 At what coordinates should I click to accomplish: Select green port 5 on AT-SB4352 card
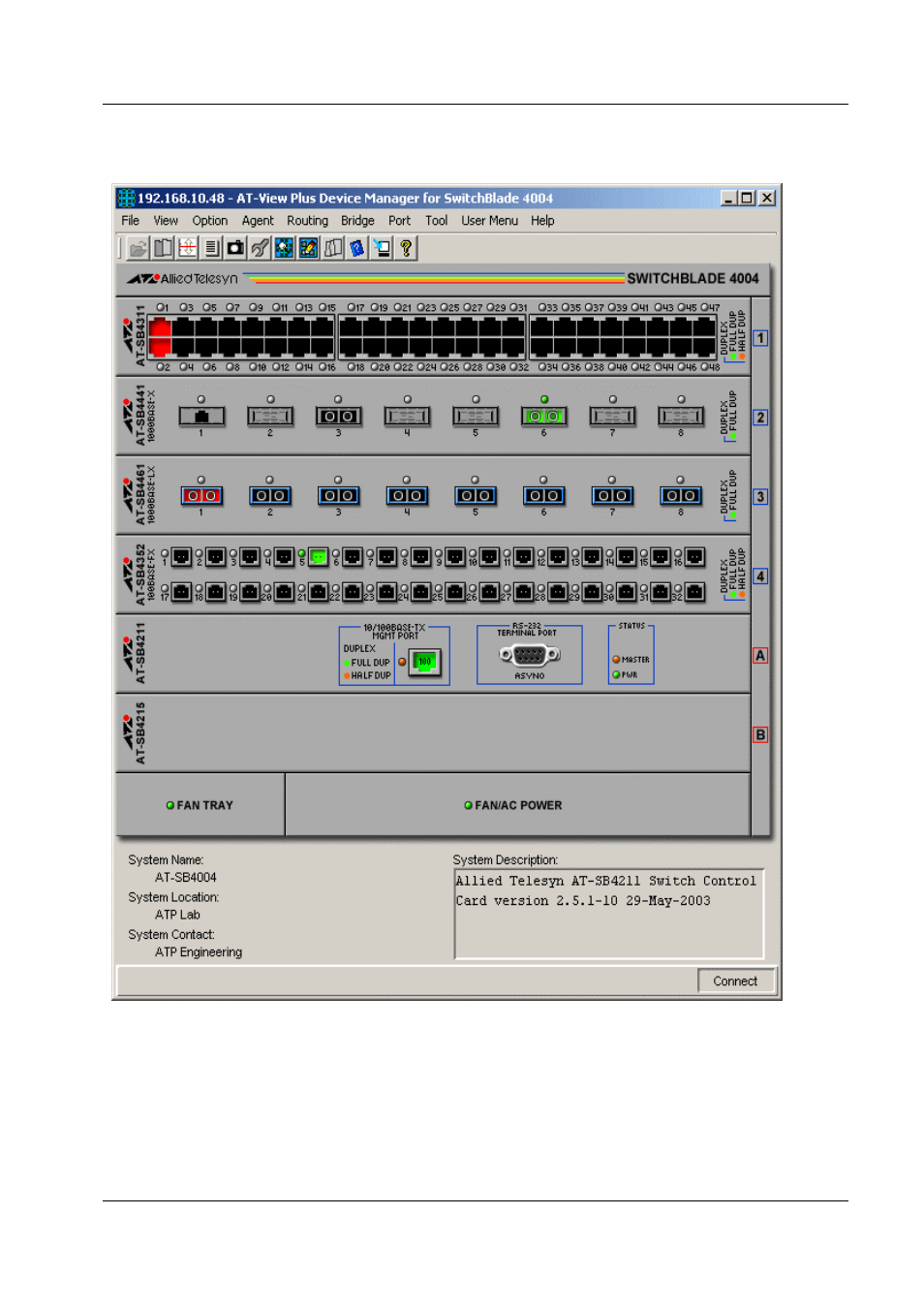click(x=318, y=557)
